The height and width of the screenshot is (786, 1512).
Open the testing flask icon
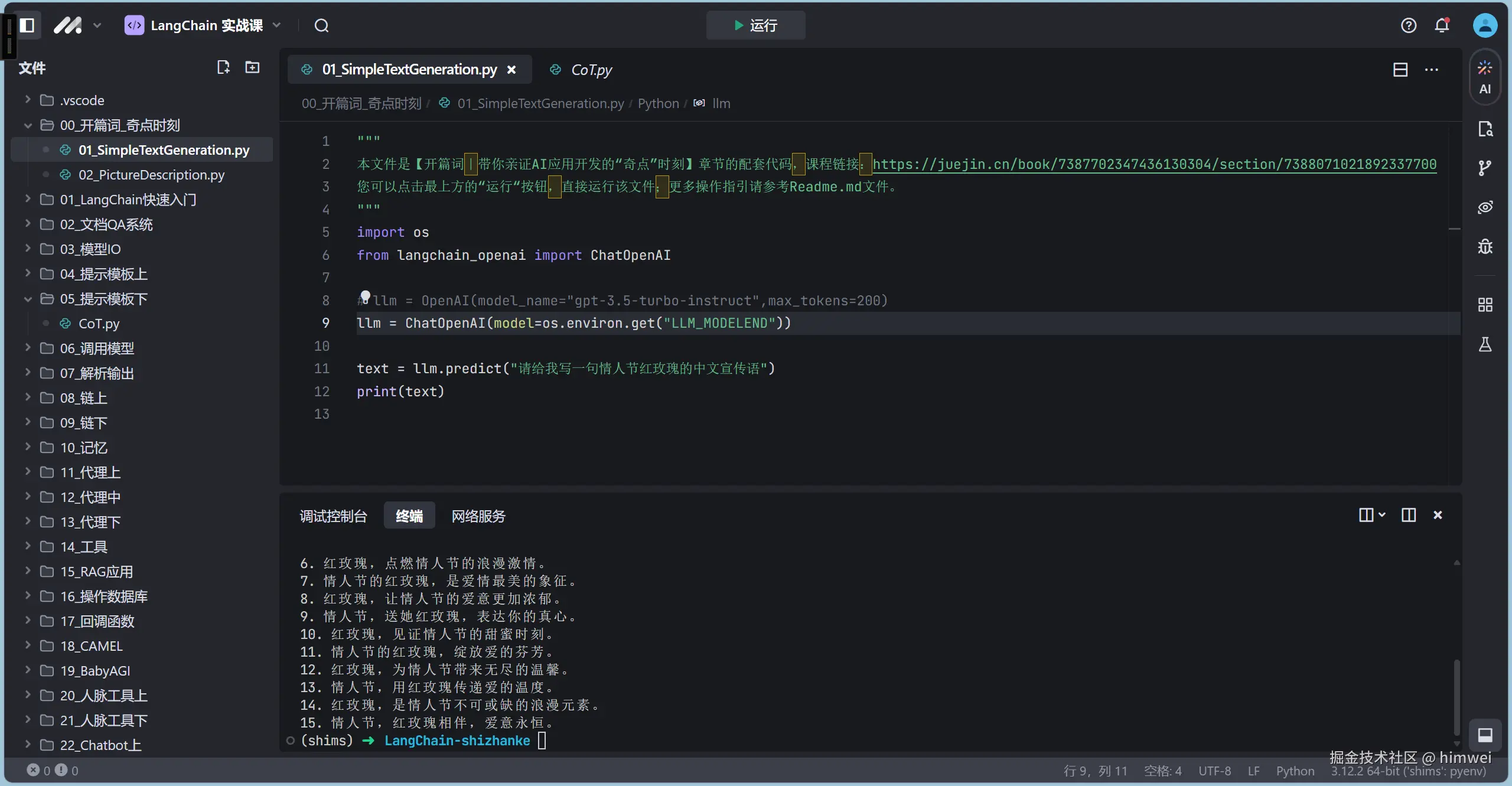(1484, 345)
